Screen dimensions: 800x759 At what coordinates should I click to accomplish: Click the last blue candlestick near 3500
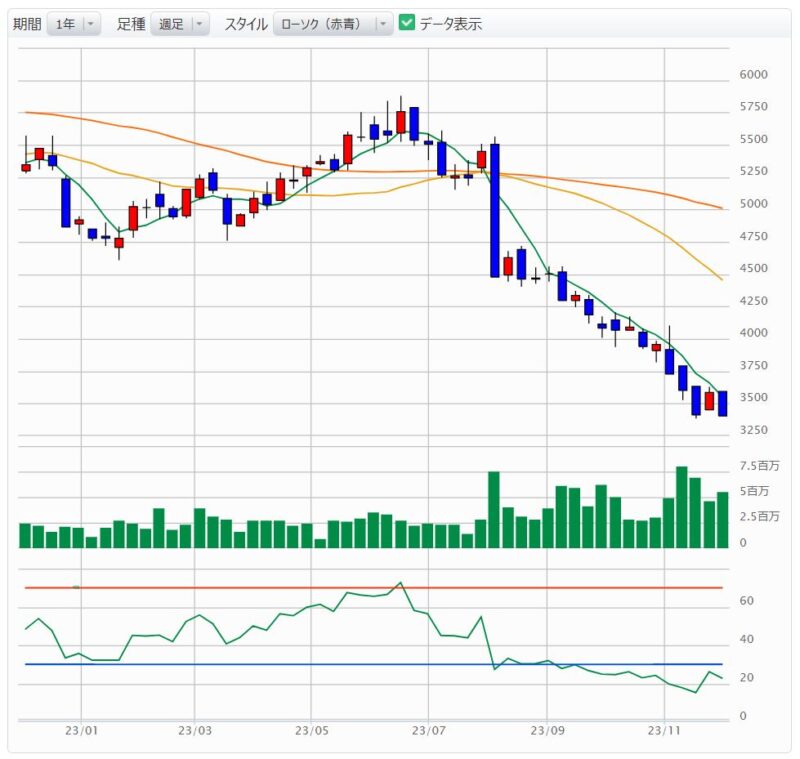tap(722, 403)
